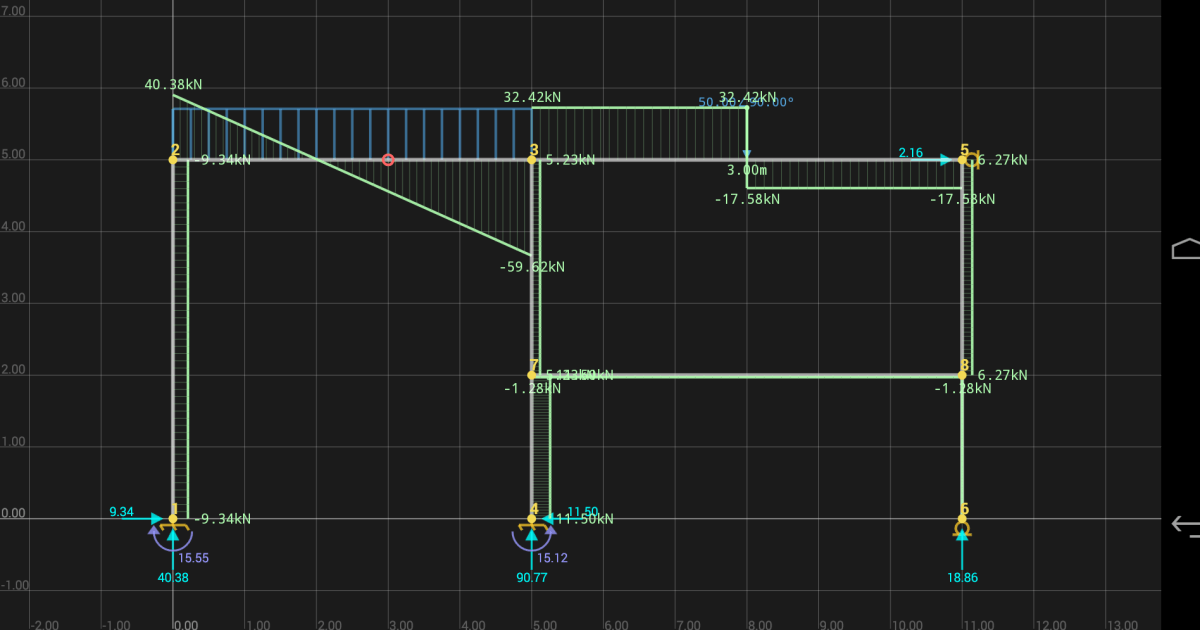1200x630 pixels.
Task: Click the 18.86 reaction arrow below node 6
Action: (x=963, y=550)
